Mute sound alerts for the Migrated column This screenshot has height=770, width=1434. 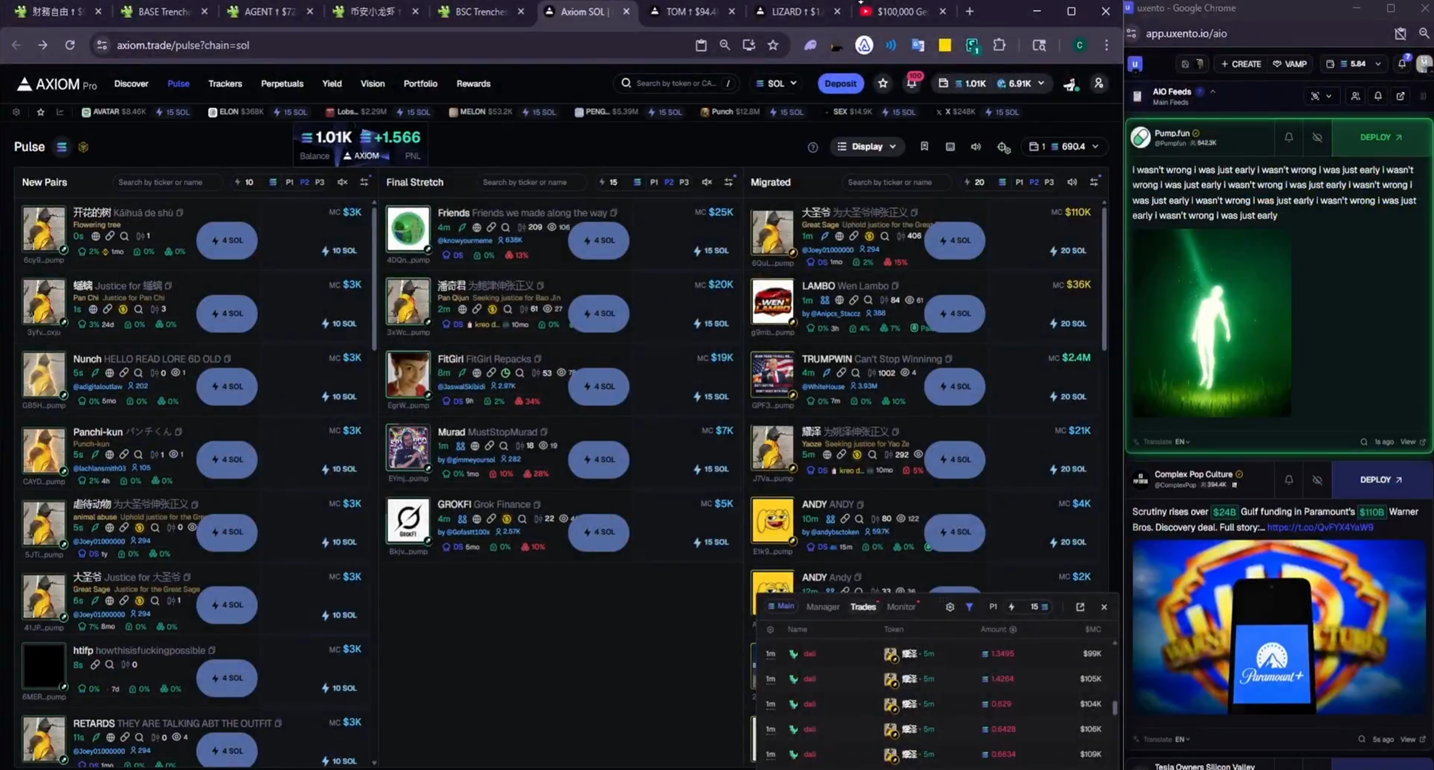[x=1072, y=183]
